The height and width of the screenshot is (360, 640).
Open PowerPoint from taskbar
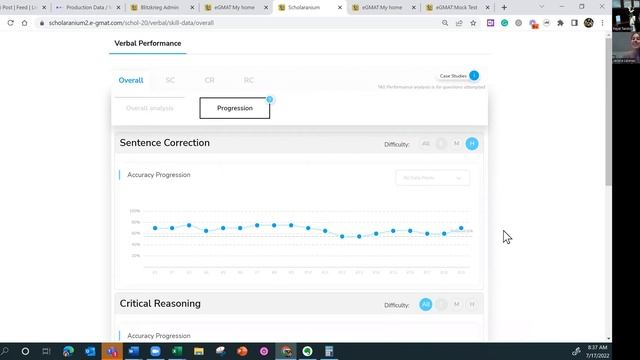pyautogui.click(x=242, y=351)
